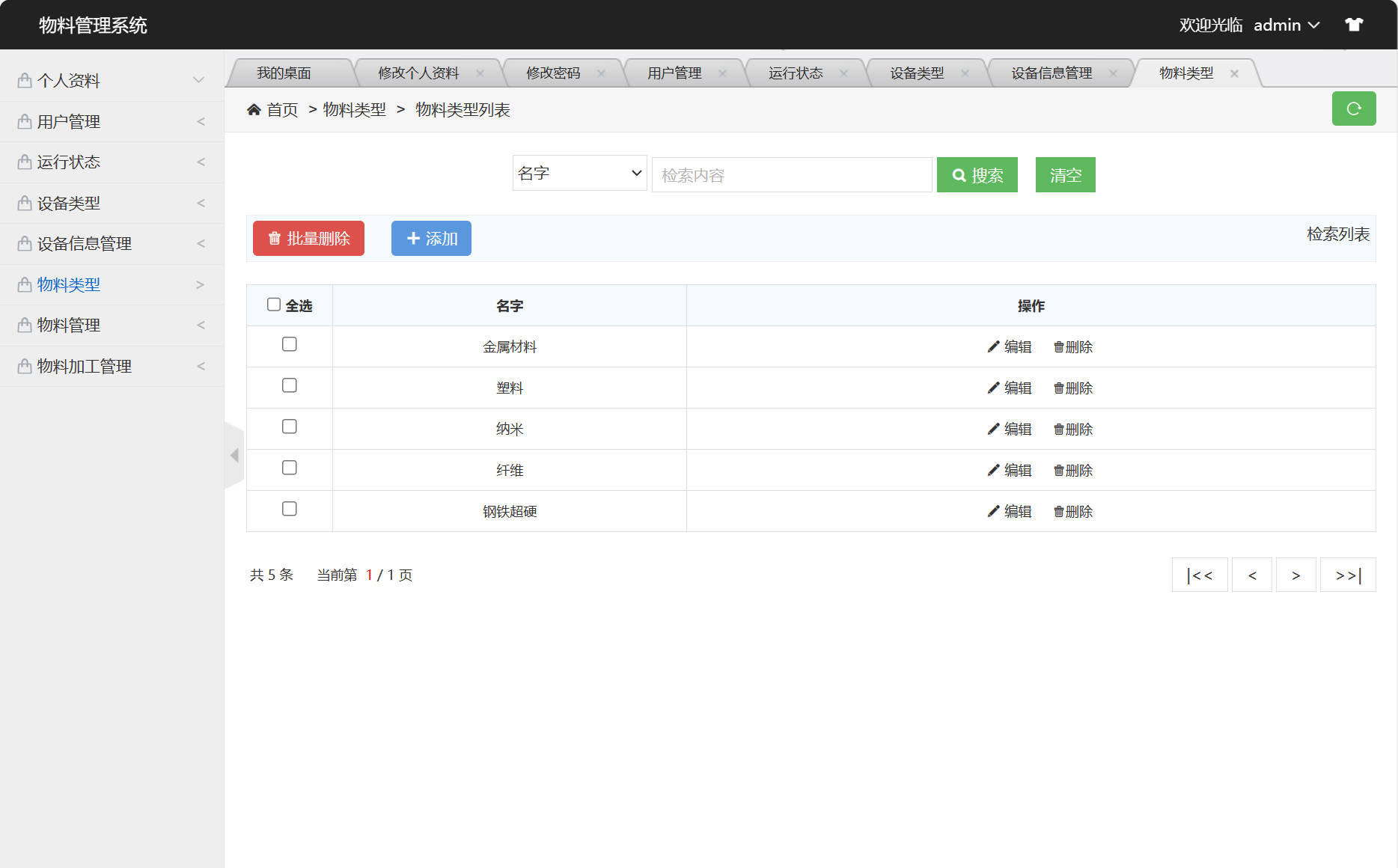Check the checkbox for 金属材料 row
This screenshot has width=1398, height=868.
[x=290, y=344]
